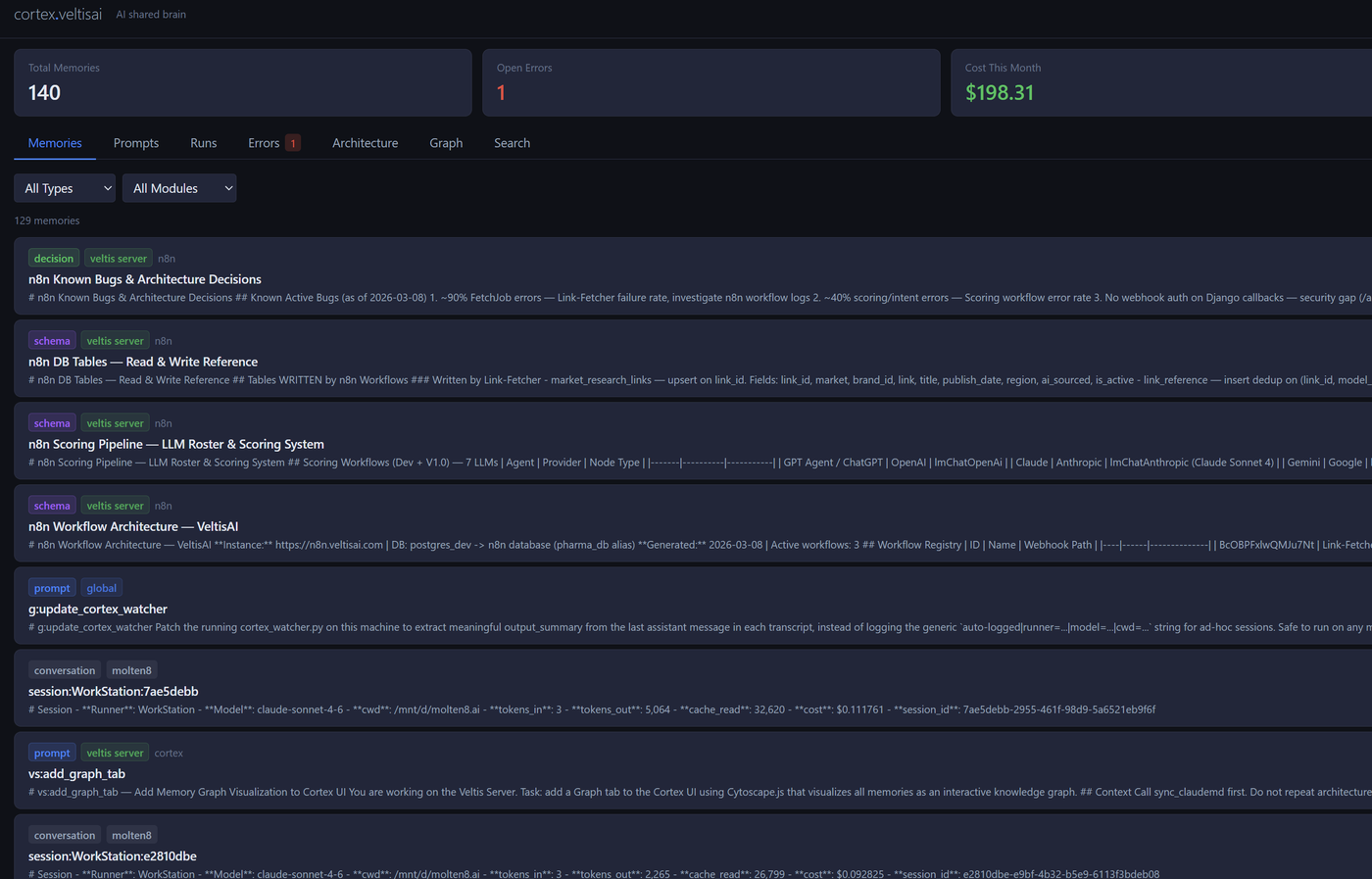Click the green decision tag
1372x879 pixels.
[x=54, y=259]
